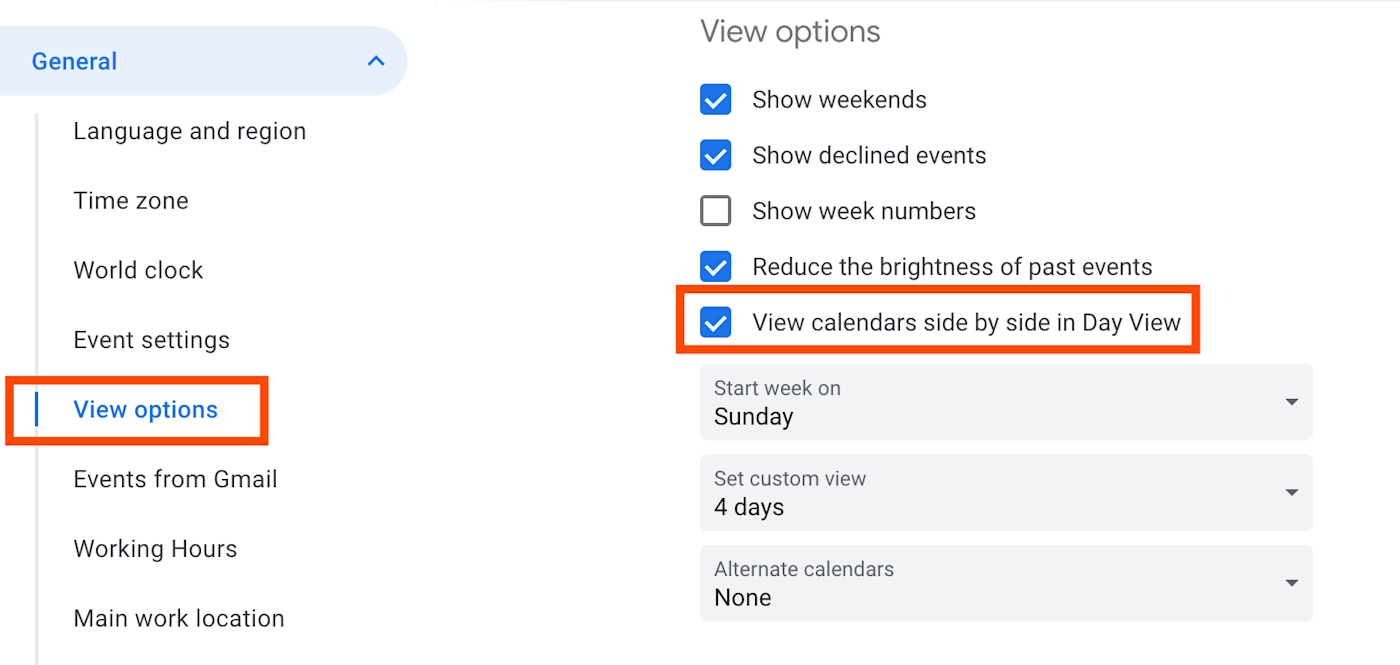Open Language and region settings
Screen dimensions: 1400x665
(189, 131)
